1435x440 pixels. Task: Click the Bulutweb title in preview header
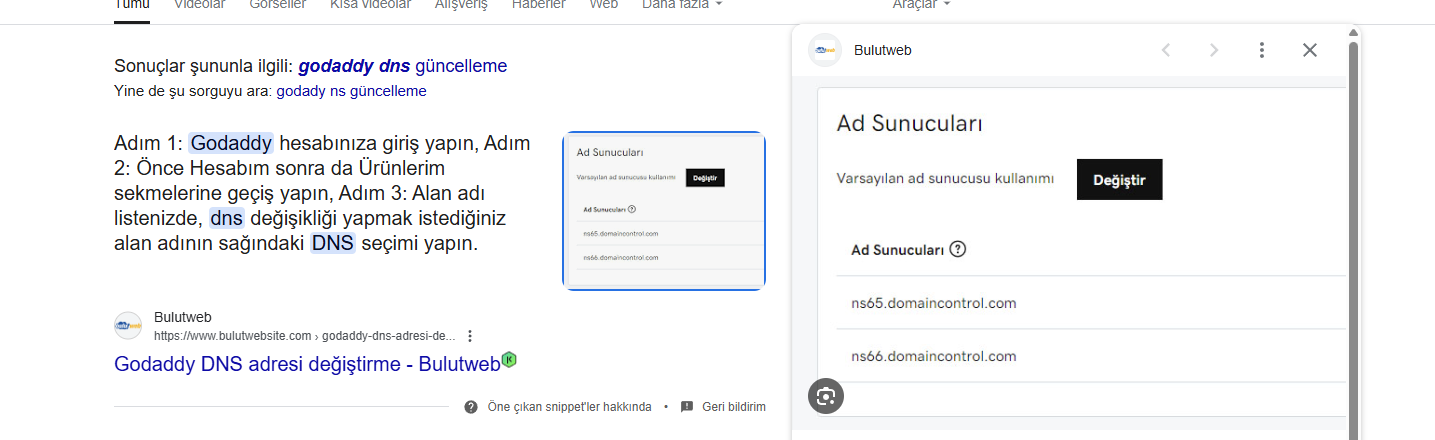[883, 50]
